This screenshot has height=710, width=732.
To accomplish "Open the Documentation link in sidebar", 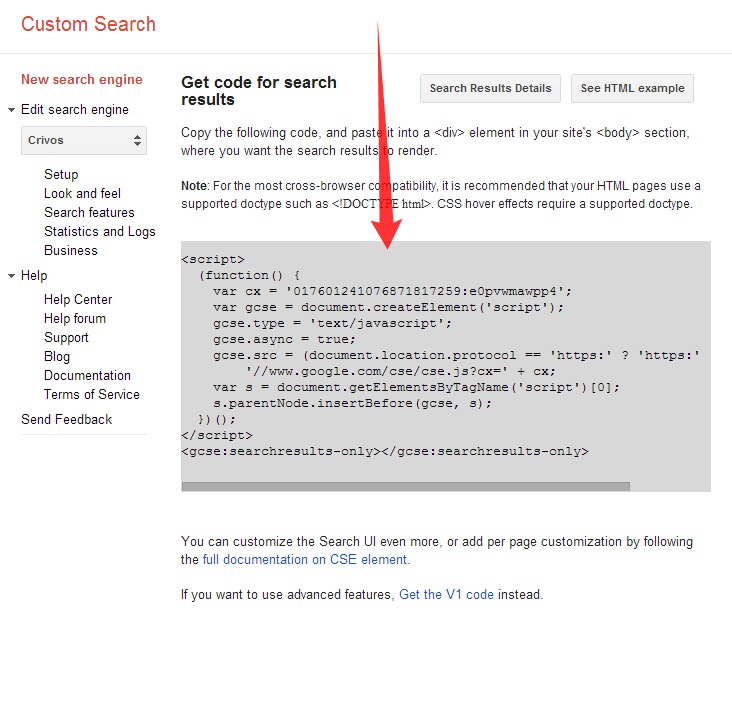I will [x=87, y=375].
